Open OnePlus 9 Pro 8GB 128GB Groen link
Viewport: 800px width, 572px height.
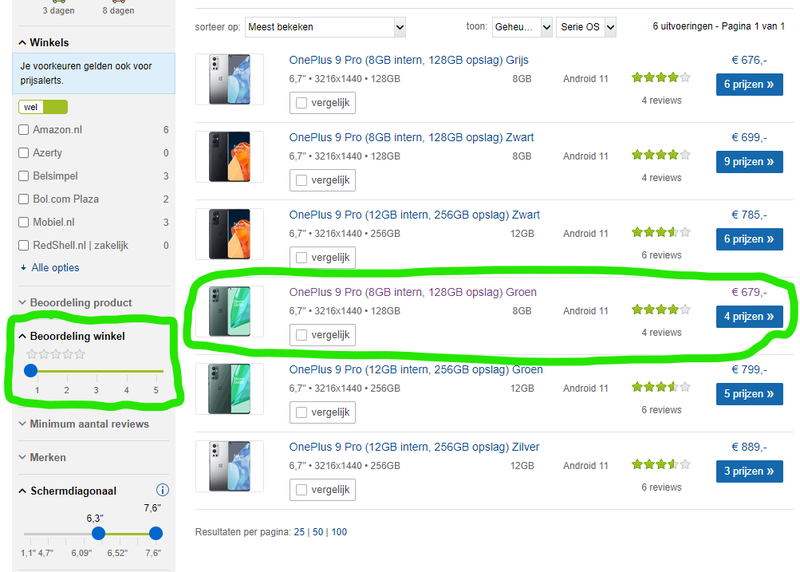coord(413,292)
